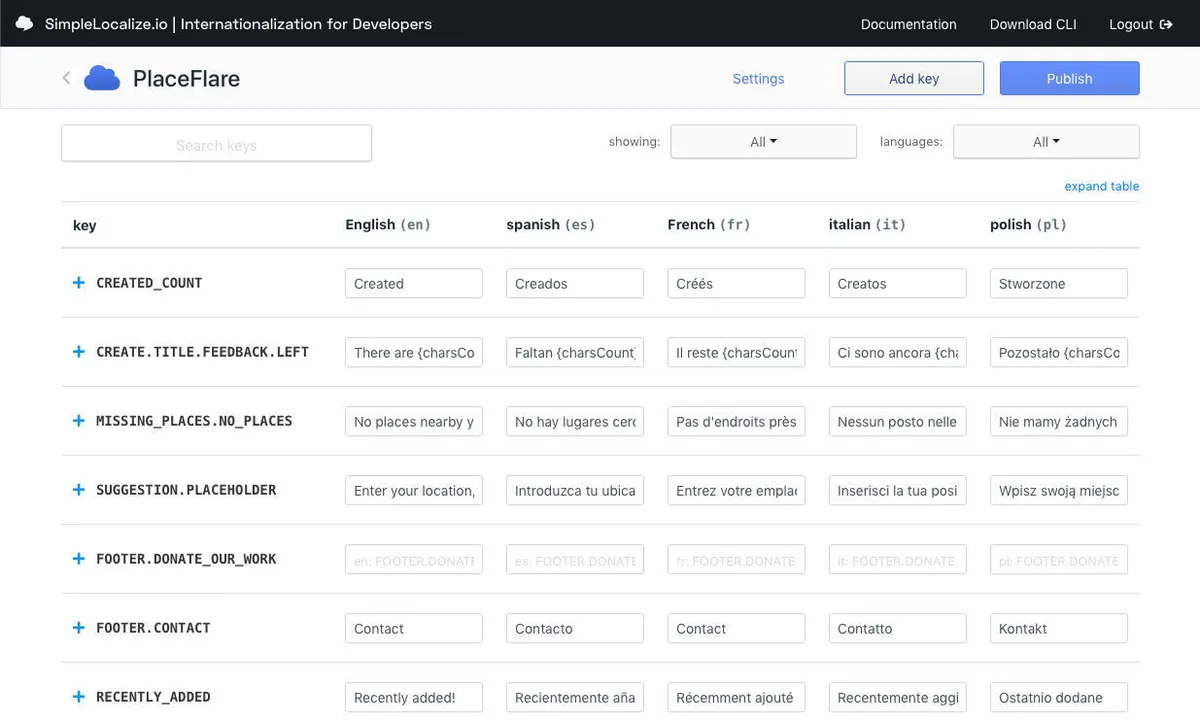Click plus icon beside MISSING_PLACES.NO_PLACES

pos(79,421)
